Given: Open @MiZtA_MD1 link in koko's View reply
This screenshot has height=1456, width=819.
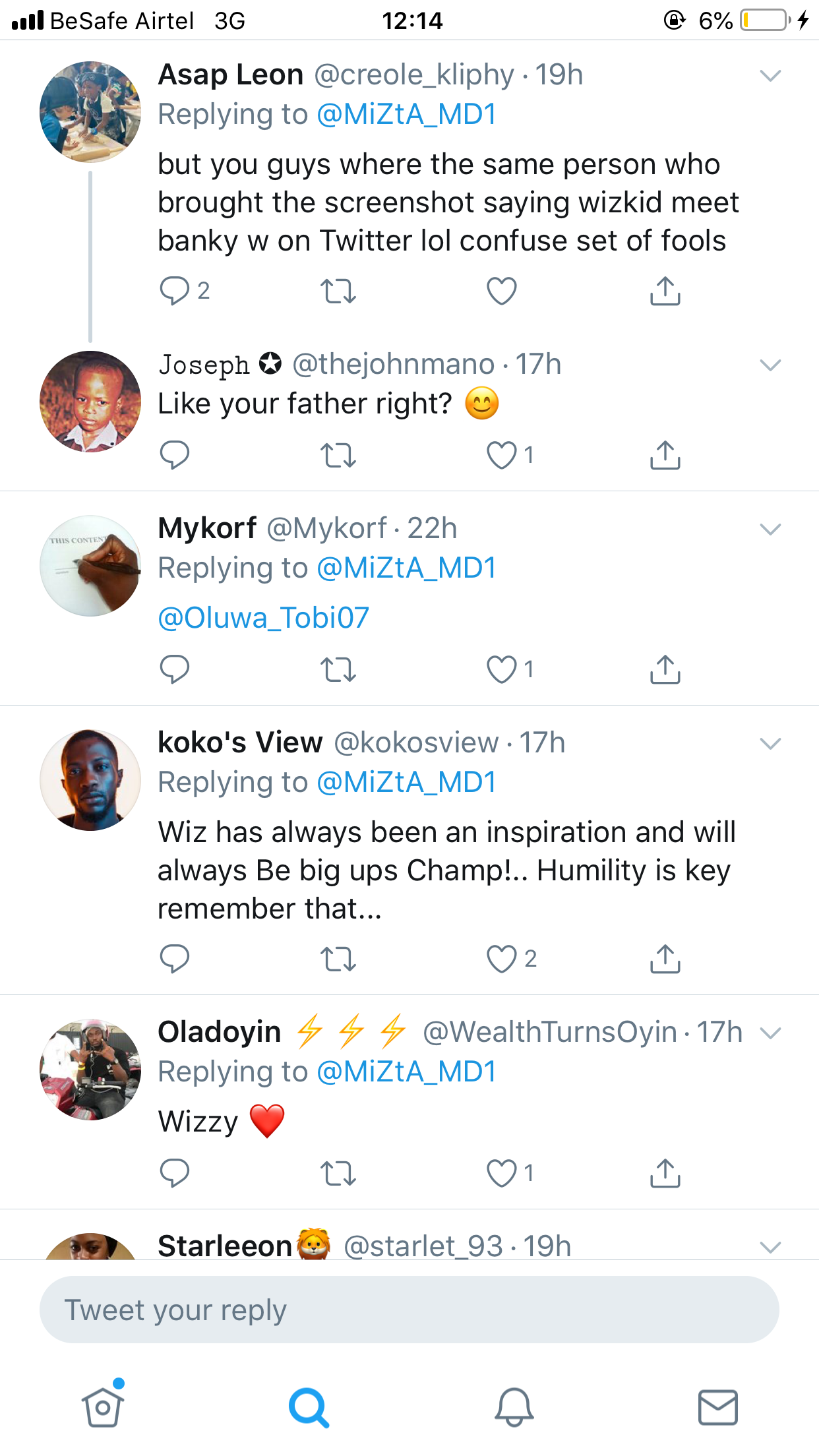Looking at the screenshot, I should pyautogui.click(x=406, y=783).
